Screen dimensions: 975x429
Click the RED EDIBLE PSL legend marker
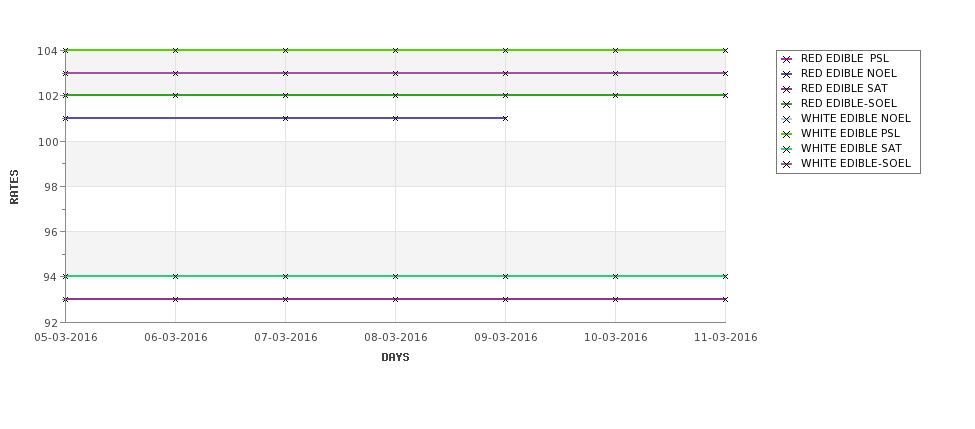pyautogui.click(x=787, y=59)
